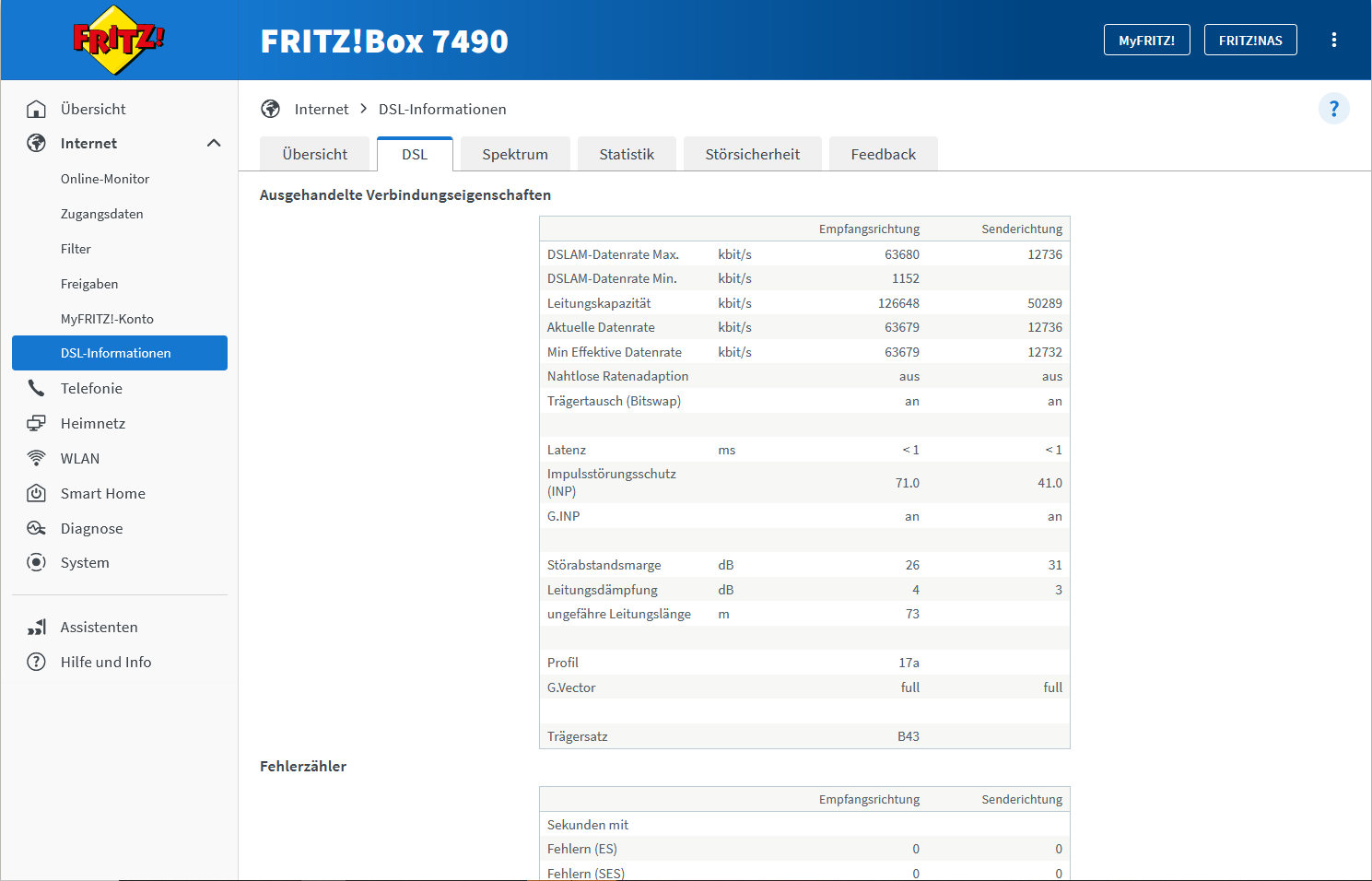Click the G.INP label
Screen dimensions: 1372x881
click(564, 516)
